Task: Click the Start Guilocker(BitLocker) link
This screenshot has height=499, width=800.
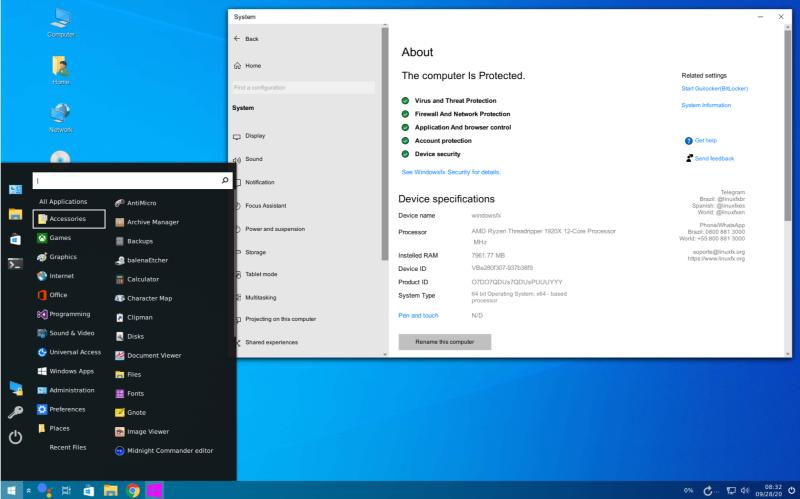Action: click(714, 88)
